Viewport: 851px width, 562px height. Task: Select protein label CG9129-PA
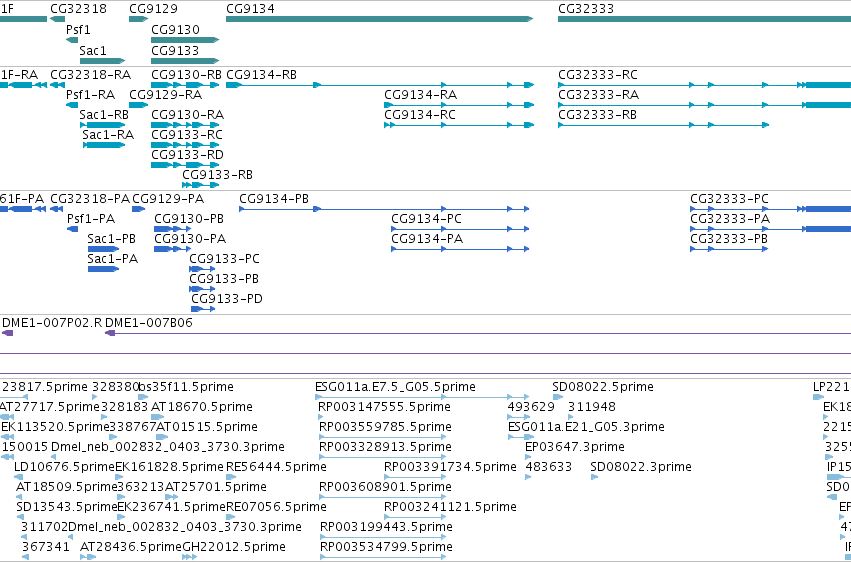[x=168, y=199]
